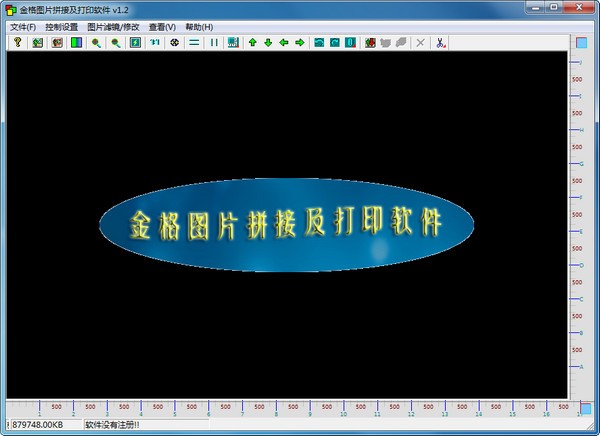600x436 pixels.
Task: Click the green left arrow icon
Action: (284, 43)
